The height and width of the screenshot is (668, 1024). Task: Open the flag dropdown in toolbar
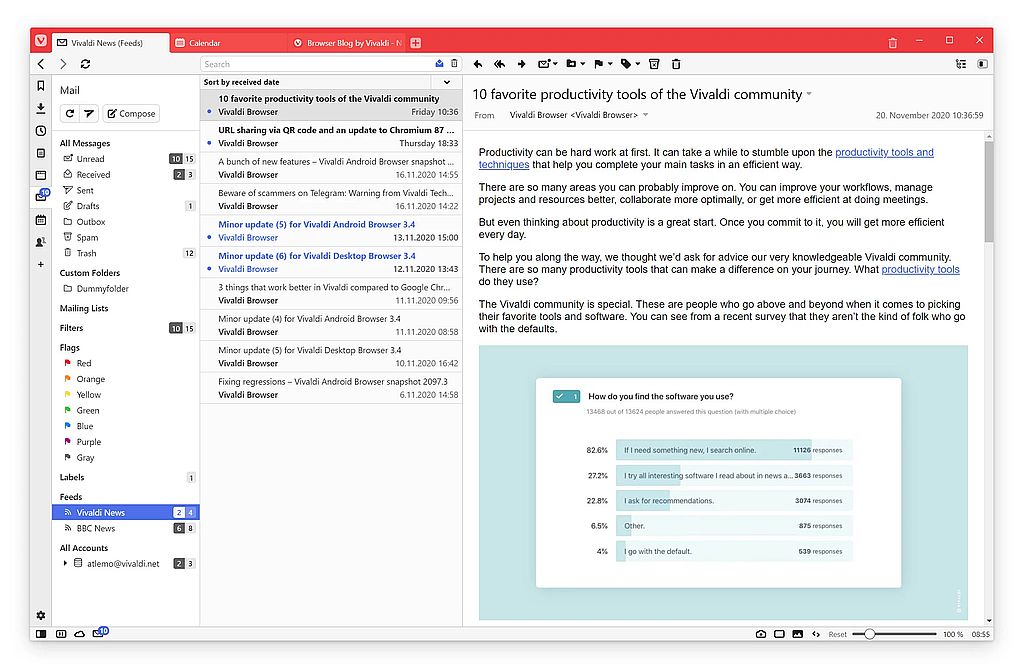603,64
